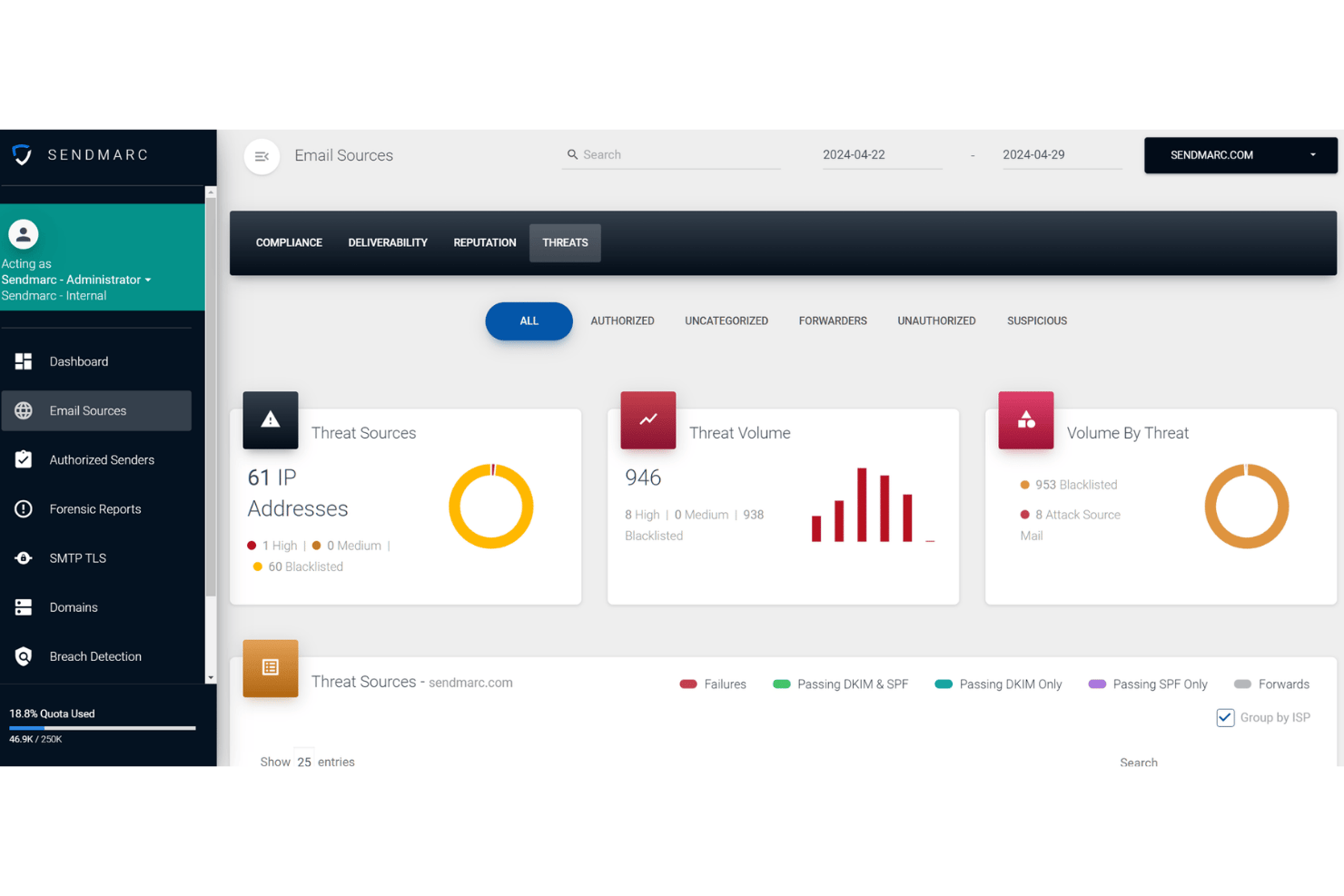Click the 946 threat volume number
This screenshot has height=896, width=1344.
click(x=643, y=478)
